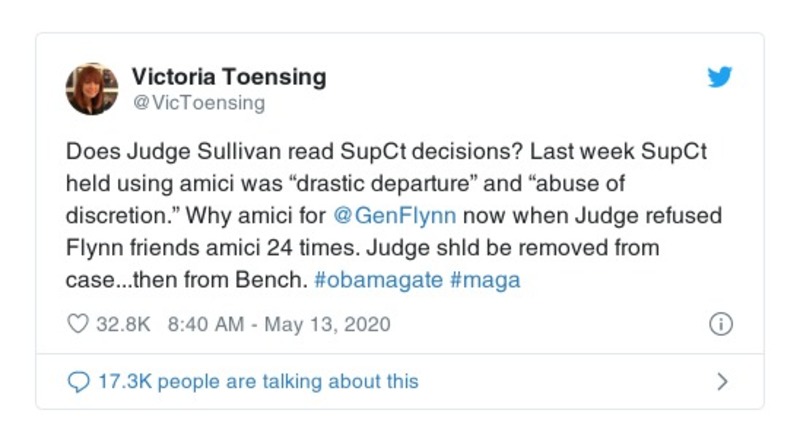Click the Victoria Toensing display name
Viewport: 800px width, 445px height.
[x=229, y=77]
